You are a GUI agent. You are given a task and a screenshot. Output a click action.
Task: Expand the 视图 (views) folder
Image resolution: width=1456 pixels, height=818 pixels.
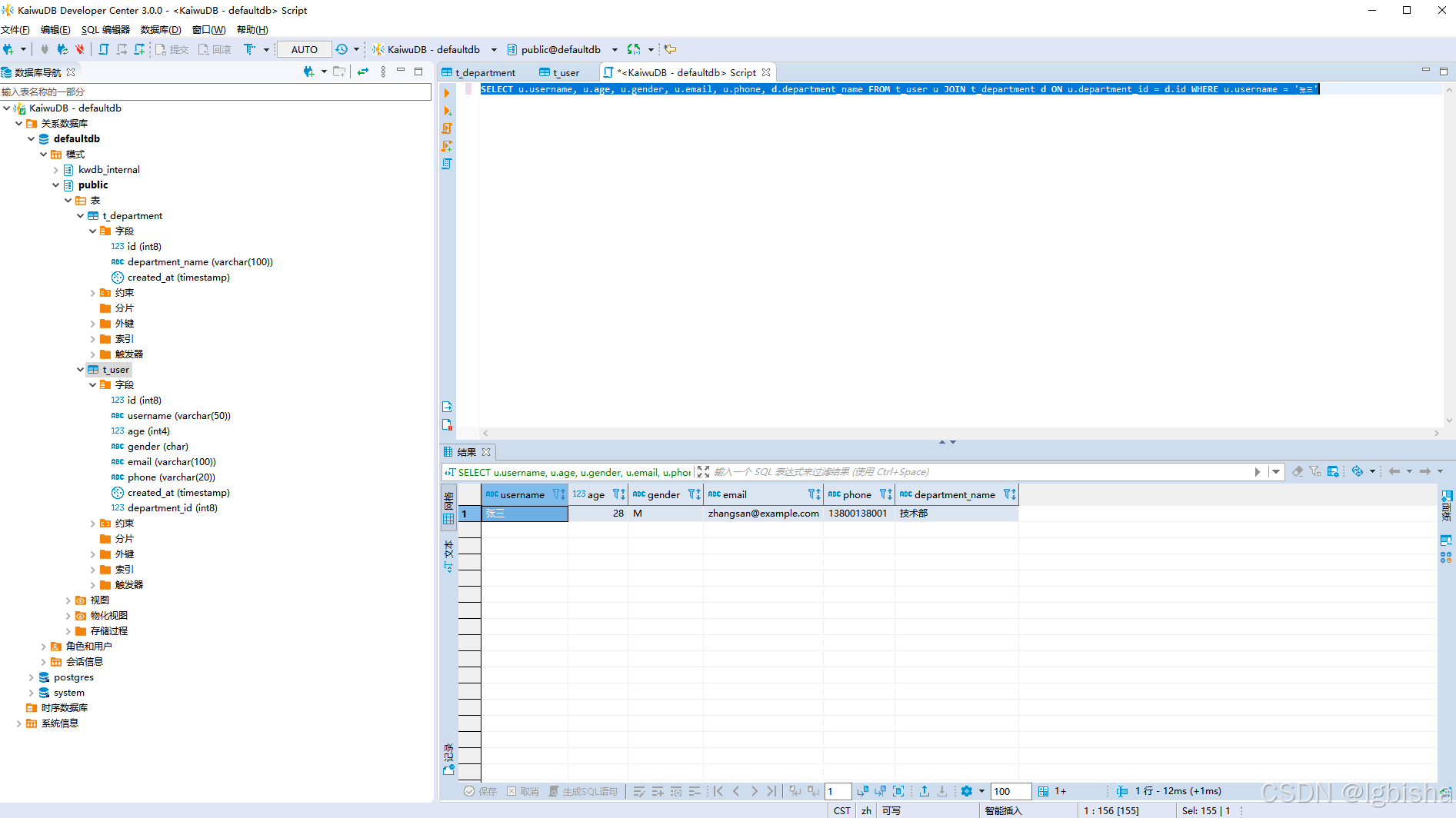click(68, 600)
